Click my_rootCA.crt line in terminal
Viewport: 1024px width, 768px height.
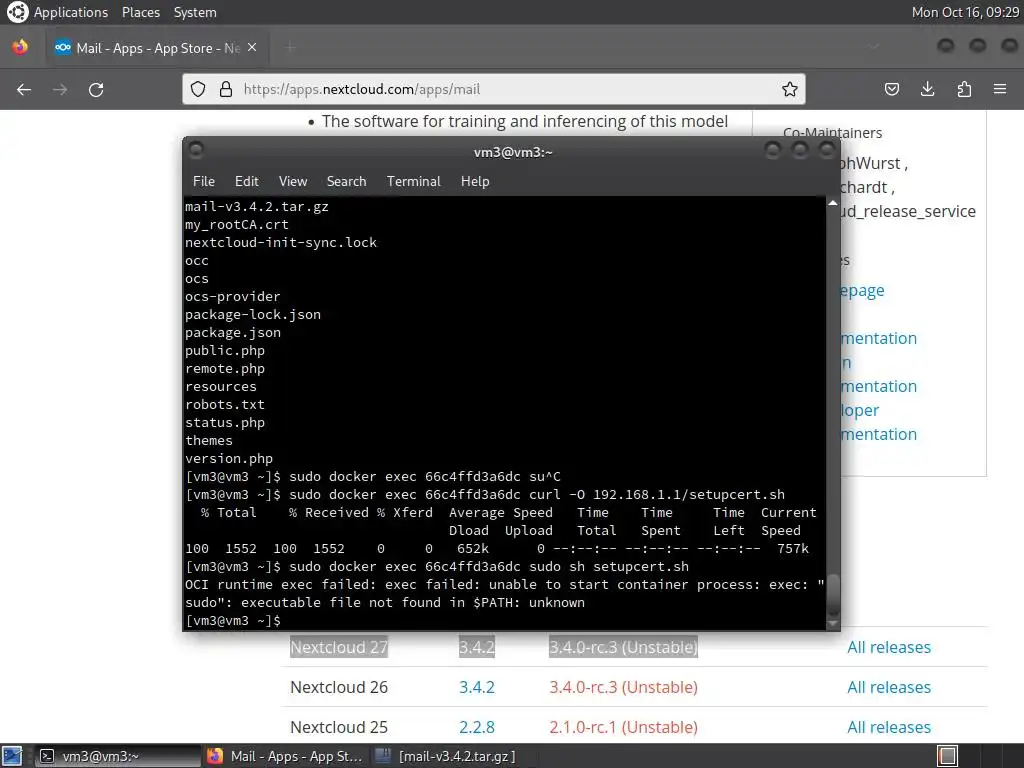236,225
